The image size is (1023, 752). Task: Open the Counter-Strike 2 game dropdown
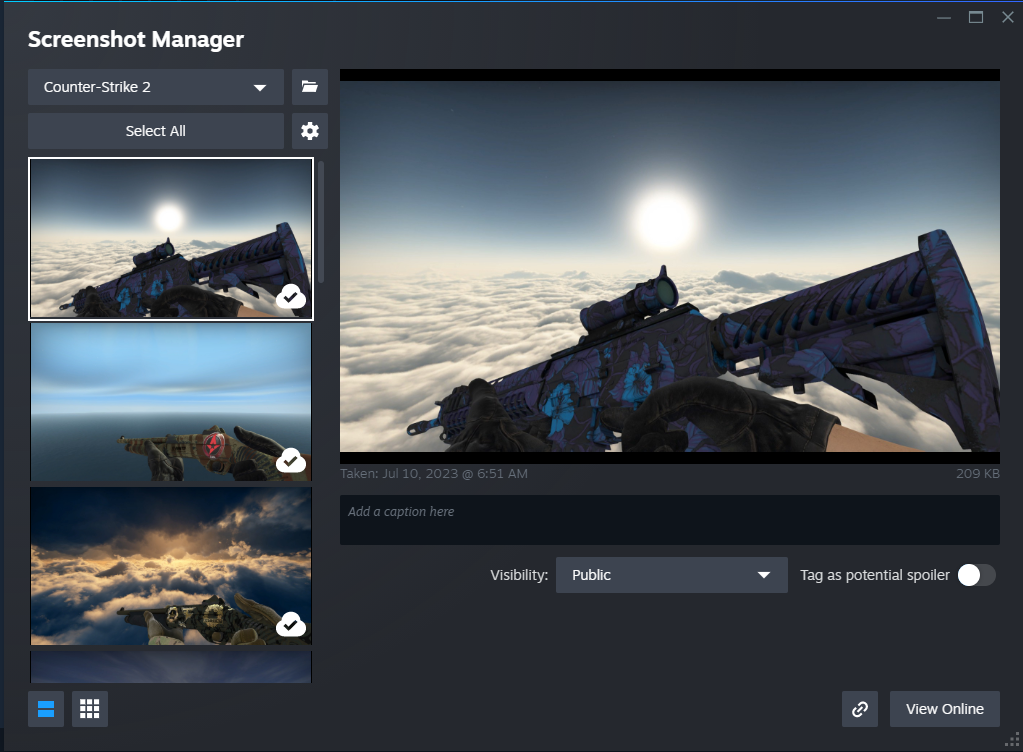(156, 87)
